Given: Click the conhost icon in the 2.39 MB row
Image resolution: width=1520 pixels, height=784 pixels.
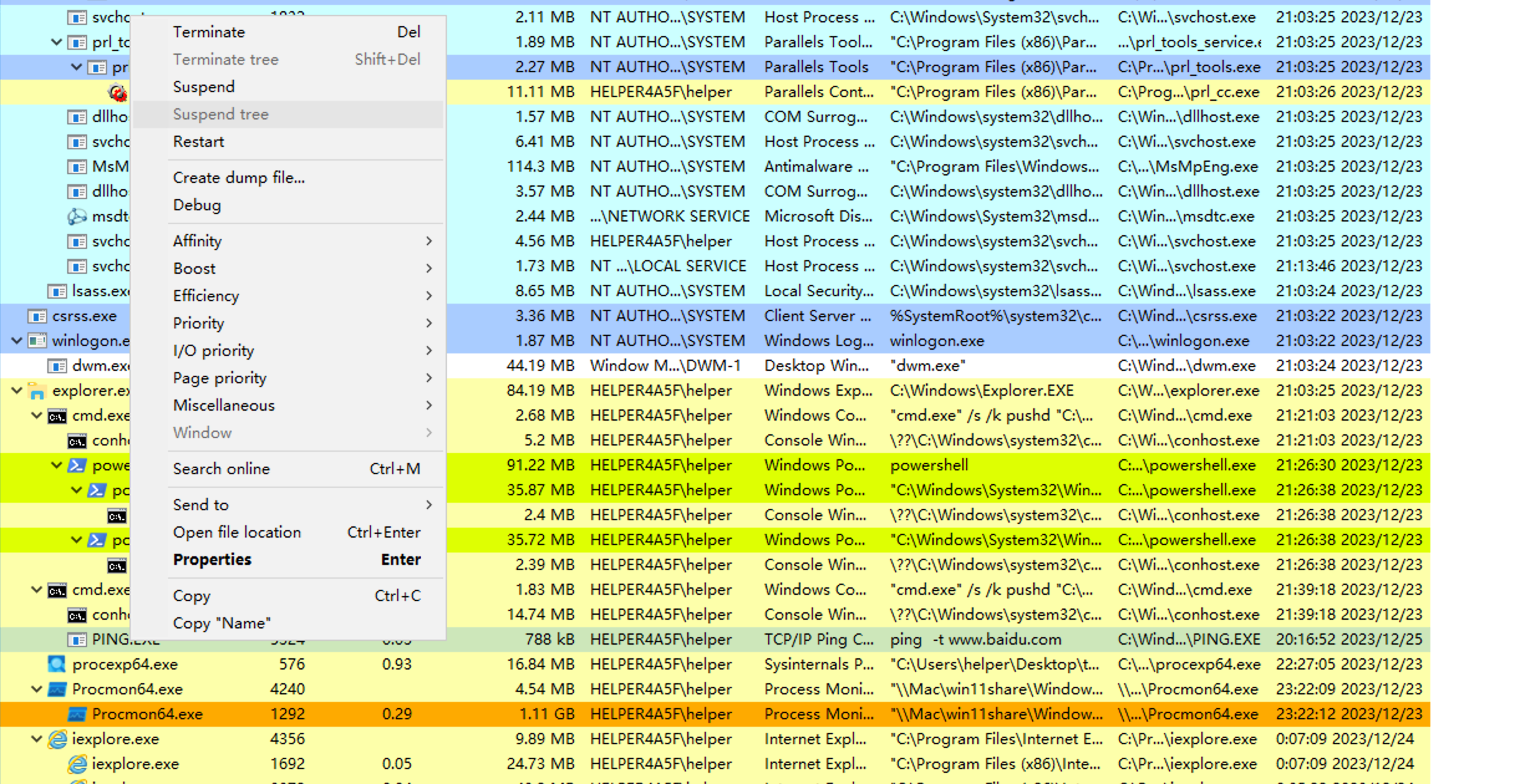Looking at the screenshot, I should click(x=117, y=565).
